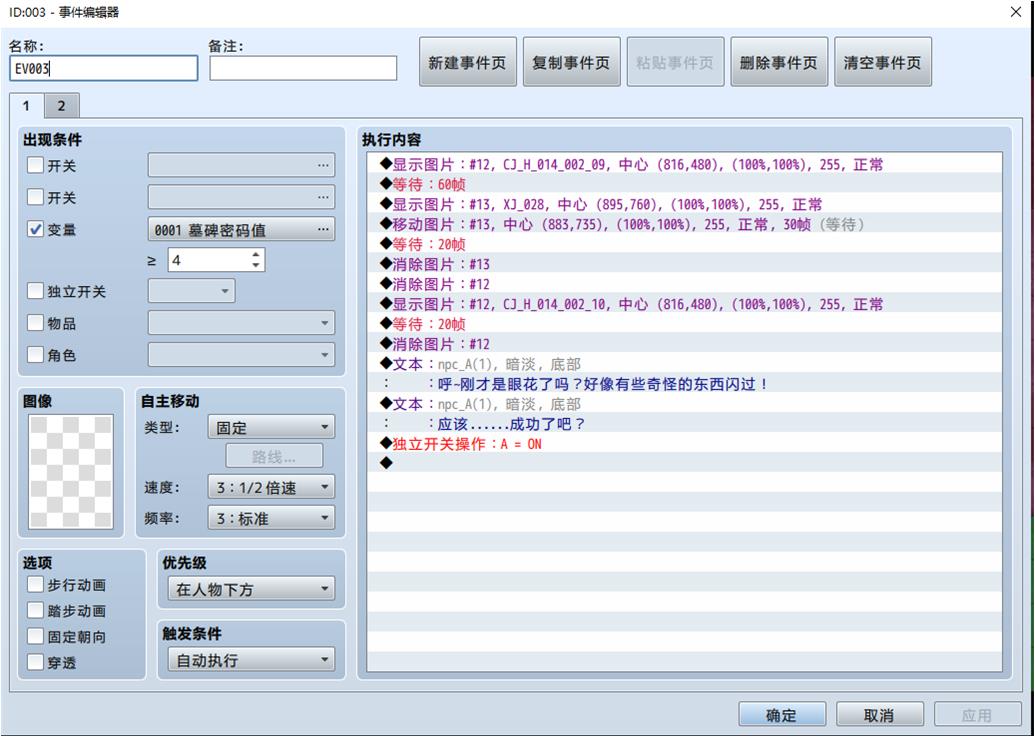This screenshot has width=1035, height=737.
Task: Open the 0001 墓碑密码值 variable selector
Action: coord(241,229)
